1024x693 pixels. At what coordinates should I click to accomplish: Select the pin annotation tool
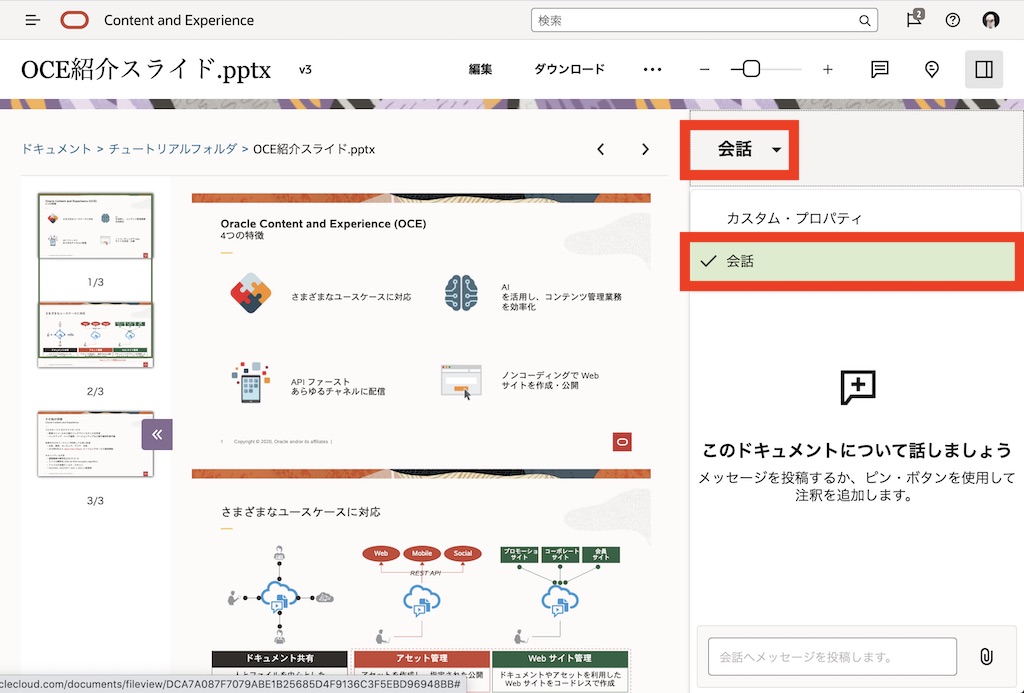[931, 69]
